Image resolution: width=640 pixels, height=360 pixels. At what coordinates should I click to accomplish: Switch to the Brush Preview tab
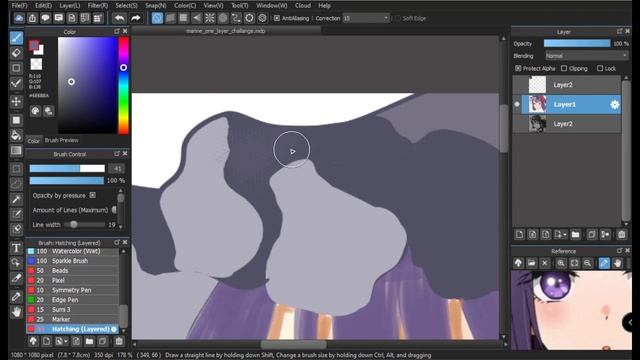(x=61, y=140)
